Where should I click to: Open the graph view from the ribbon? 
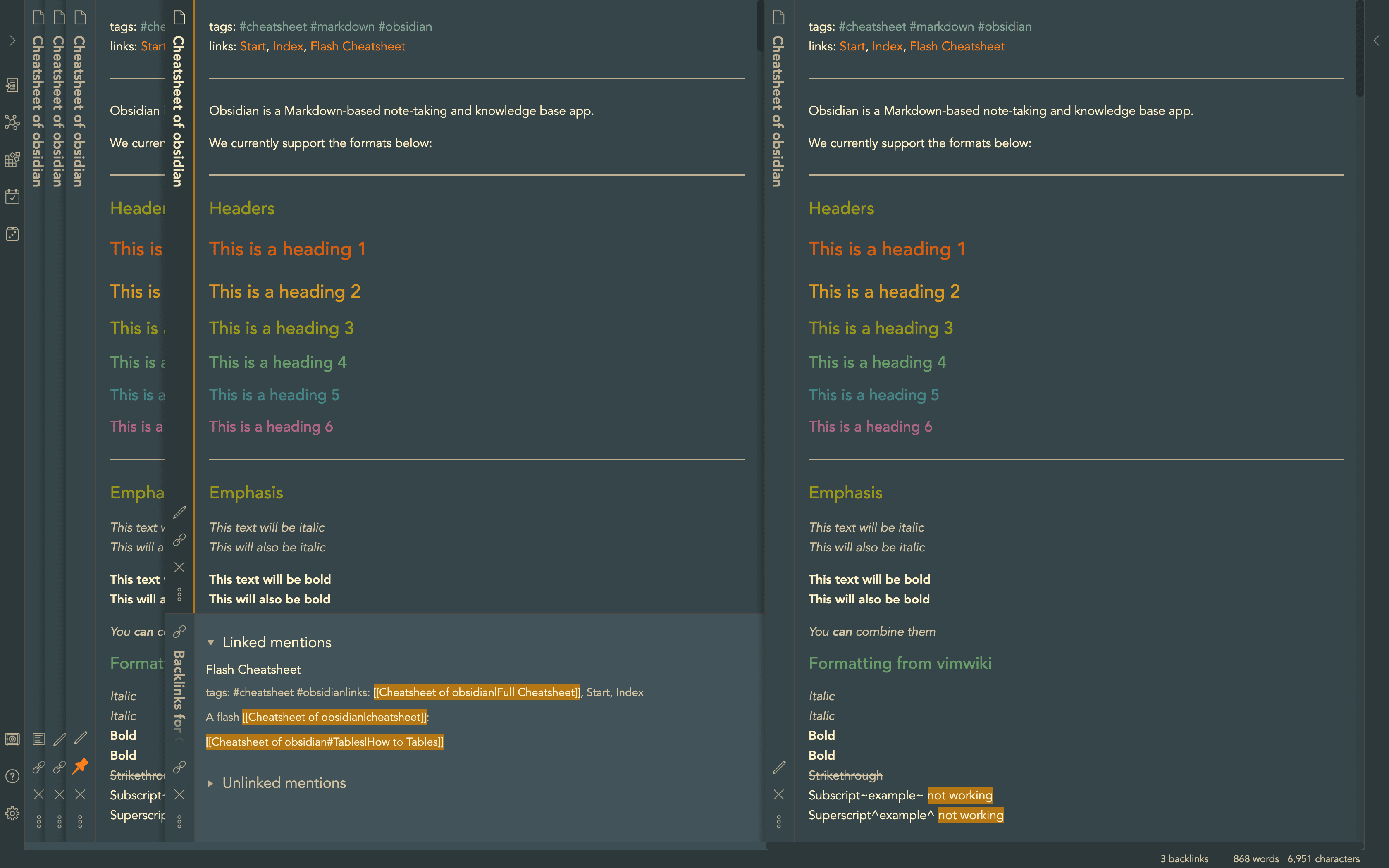click(x=12, y=122)
